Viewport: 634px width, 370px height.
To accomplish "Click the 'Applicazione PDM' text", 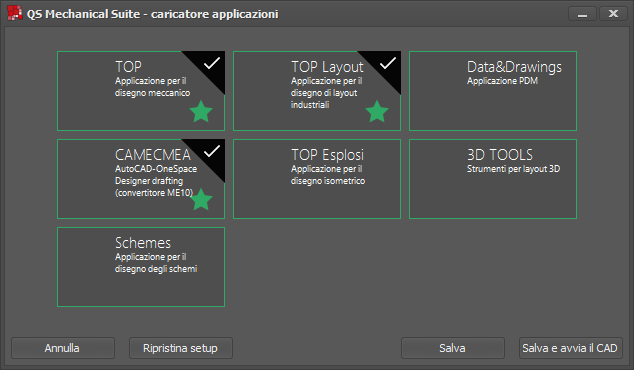I will pos(502,81).
